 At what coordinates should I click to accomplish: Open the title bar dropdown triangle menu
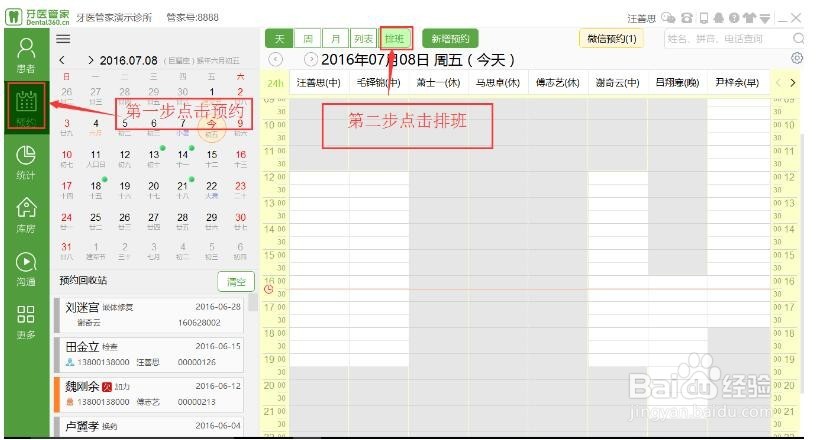765,18
